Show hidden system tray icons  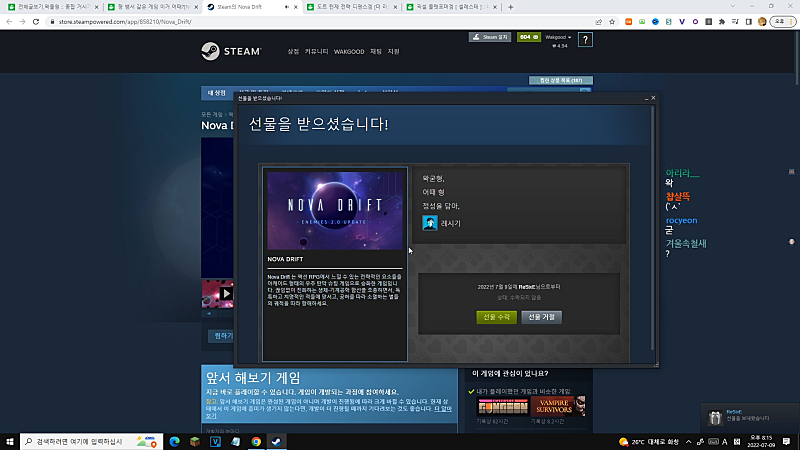point(688,442)
